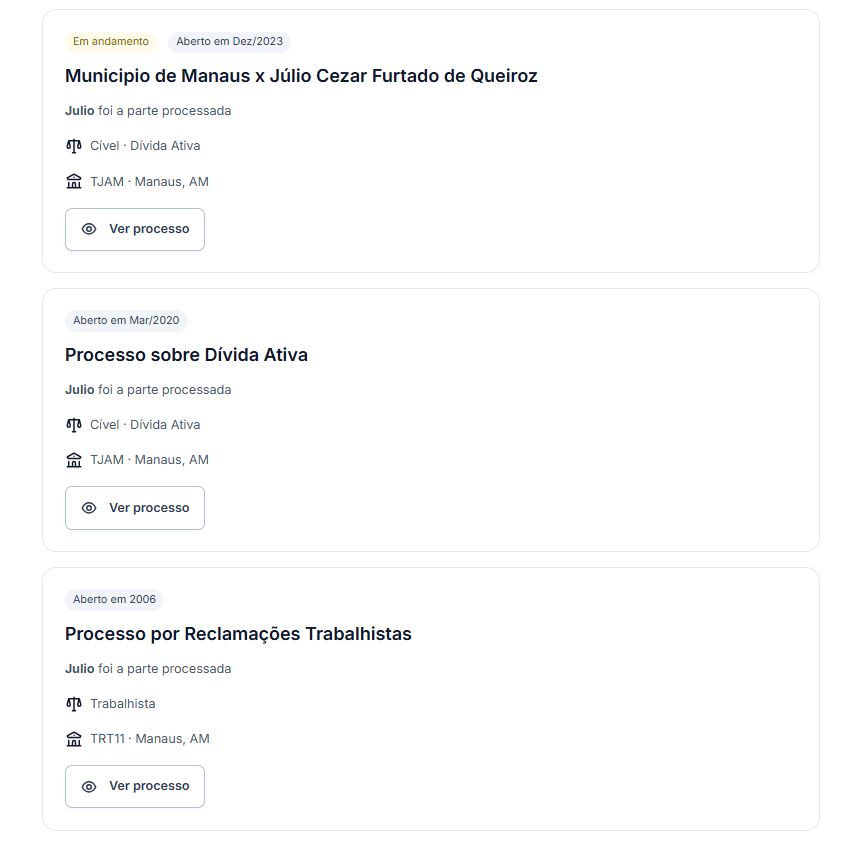Click the Processo por Reclamações Trabalhistas title
Image resolution: width=867 pixels, height=843 pixels.
pyautogui.click(x=238, y=634)
